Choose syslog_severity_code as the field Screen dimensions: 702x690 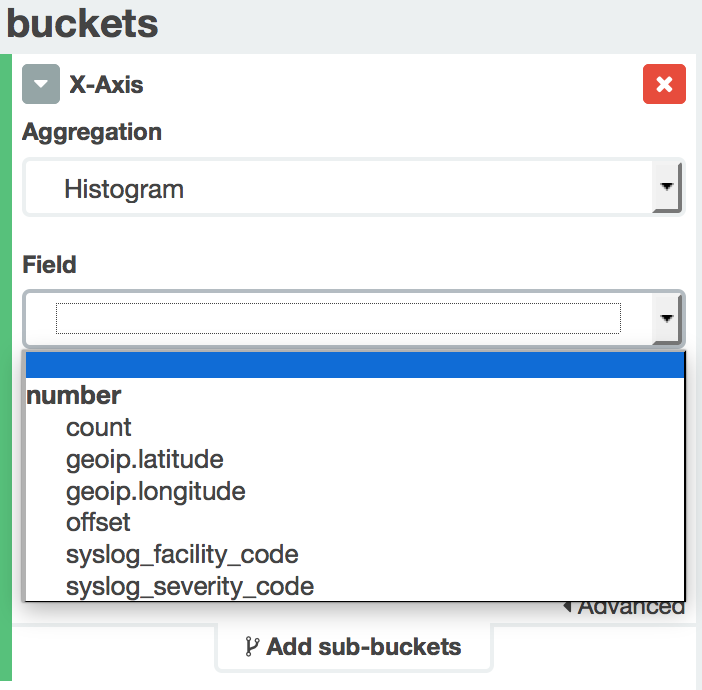click(x=190, y=586)
